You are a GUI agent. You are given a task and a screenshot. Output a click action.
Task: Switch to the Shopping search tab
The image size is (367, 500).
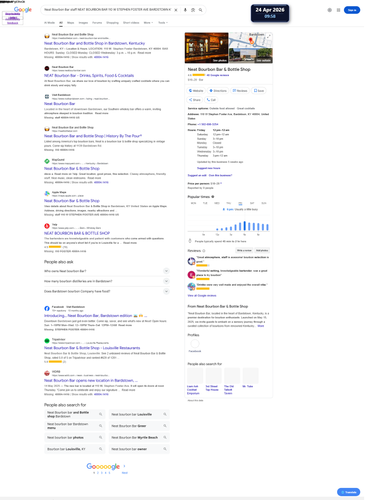click(x=112, y=23)
